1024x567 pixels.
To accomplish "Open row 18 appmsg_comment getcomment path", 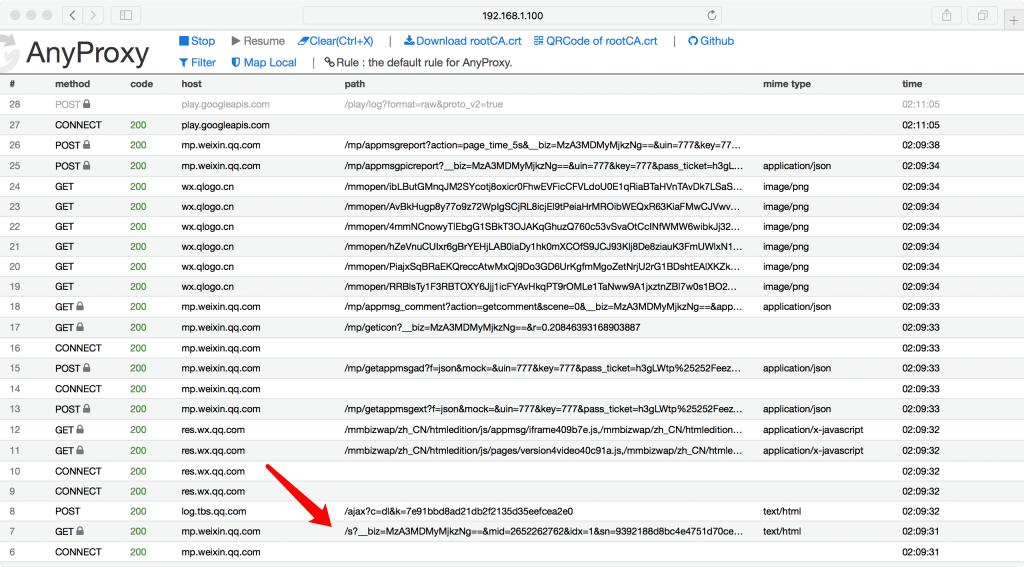I will point(543,306).
